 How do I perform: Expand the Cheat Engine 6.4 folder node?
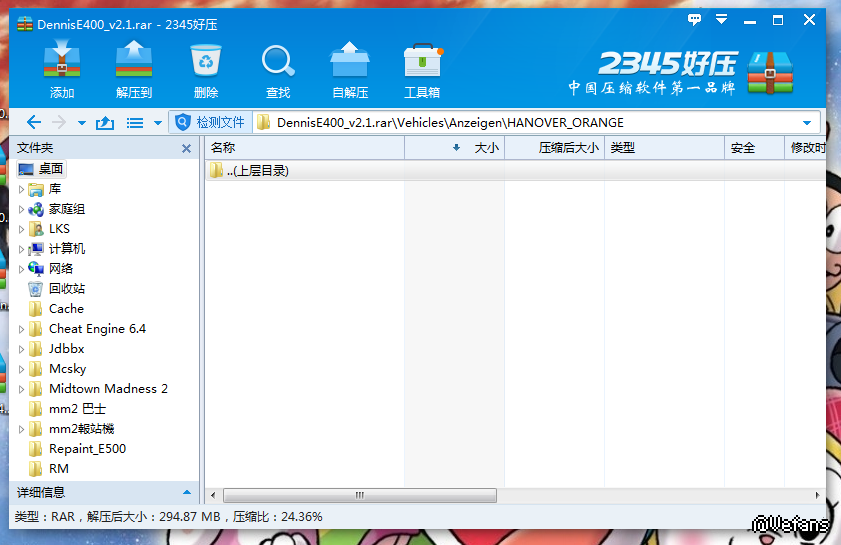pyautogui.click(x=22, y=329)
